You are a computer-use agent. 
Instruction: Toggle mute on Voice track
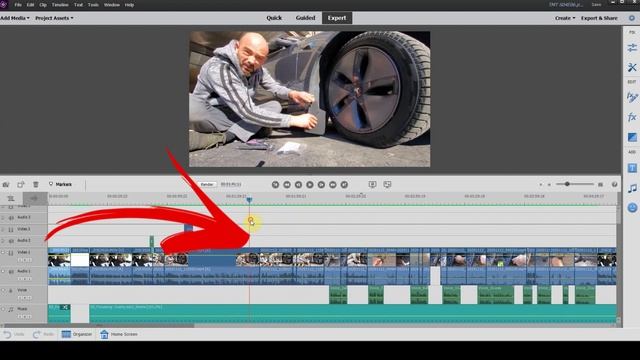pyautogui.click(x=11, y=291)
